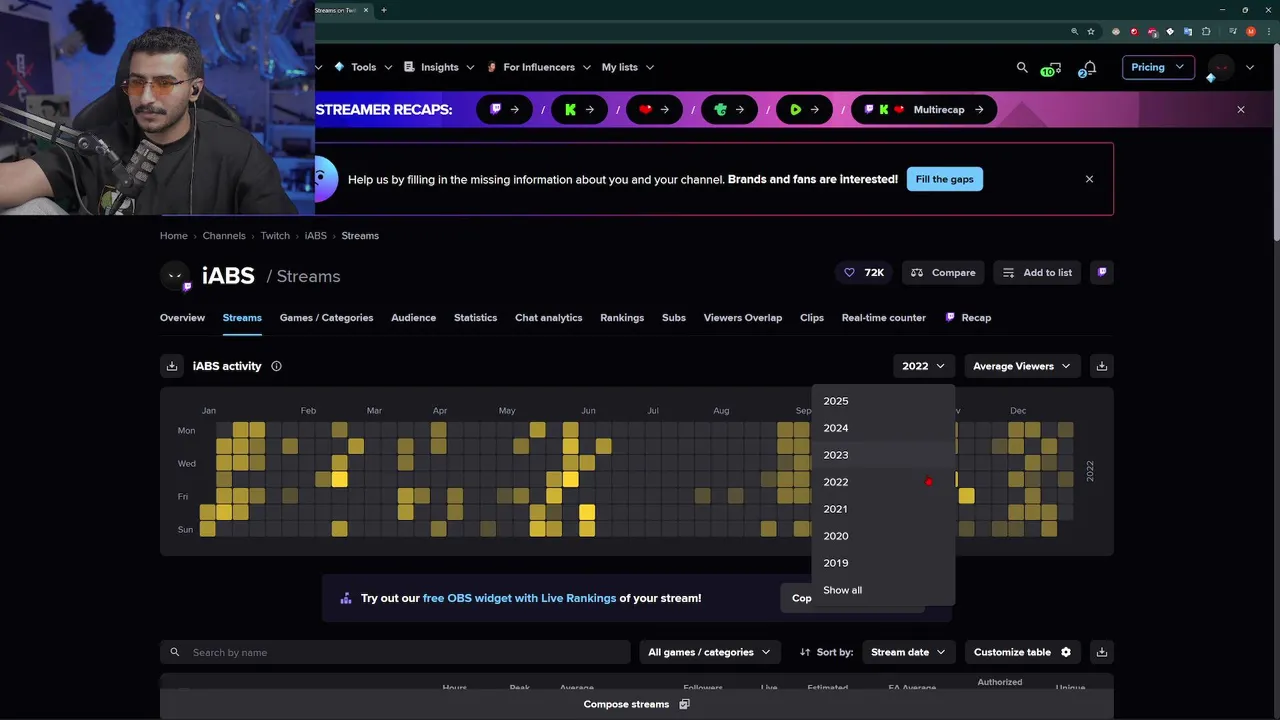Viewport: 1280px width, 720px height.
Task: Open the Multirecap pill
Action: (924, 110)
